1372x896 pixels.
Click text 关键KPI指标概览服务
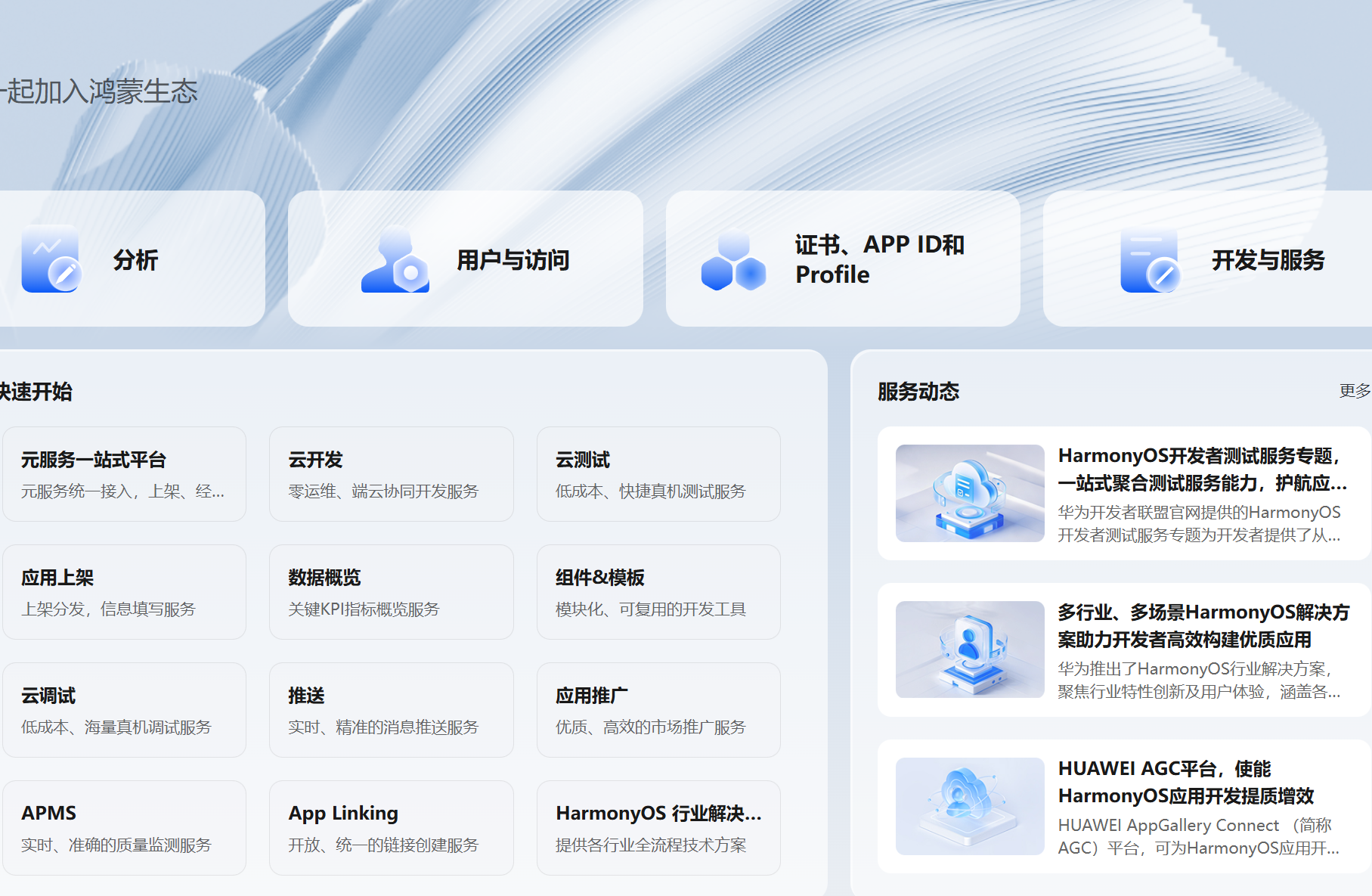[x=364, y=609]
